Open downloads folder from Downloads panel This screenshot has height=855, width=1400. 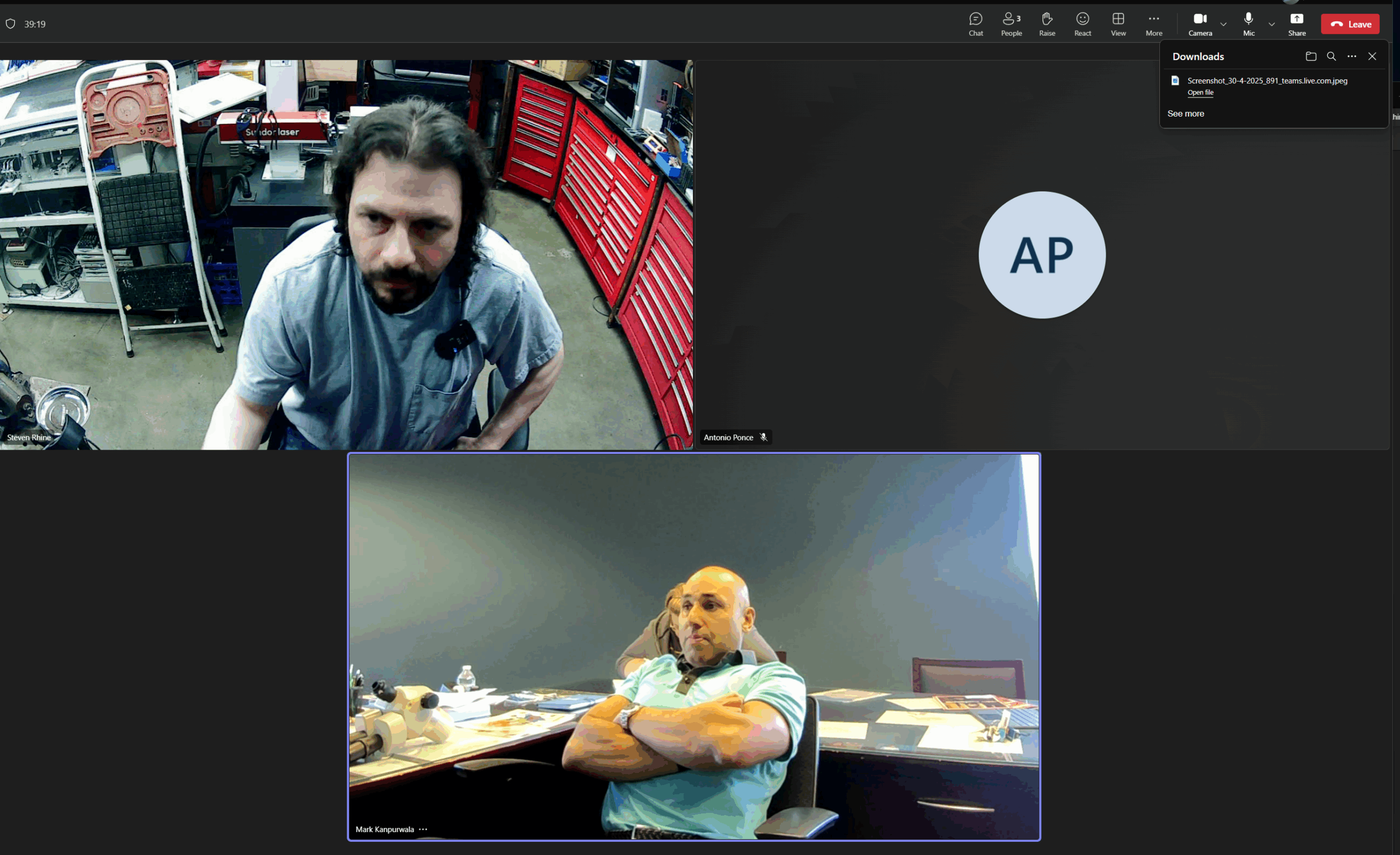click(x=1311, y=56)
